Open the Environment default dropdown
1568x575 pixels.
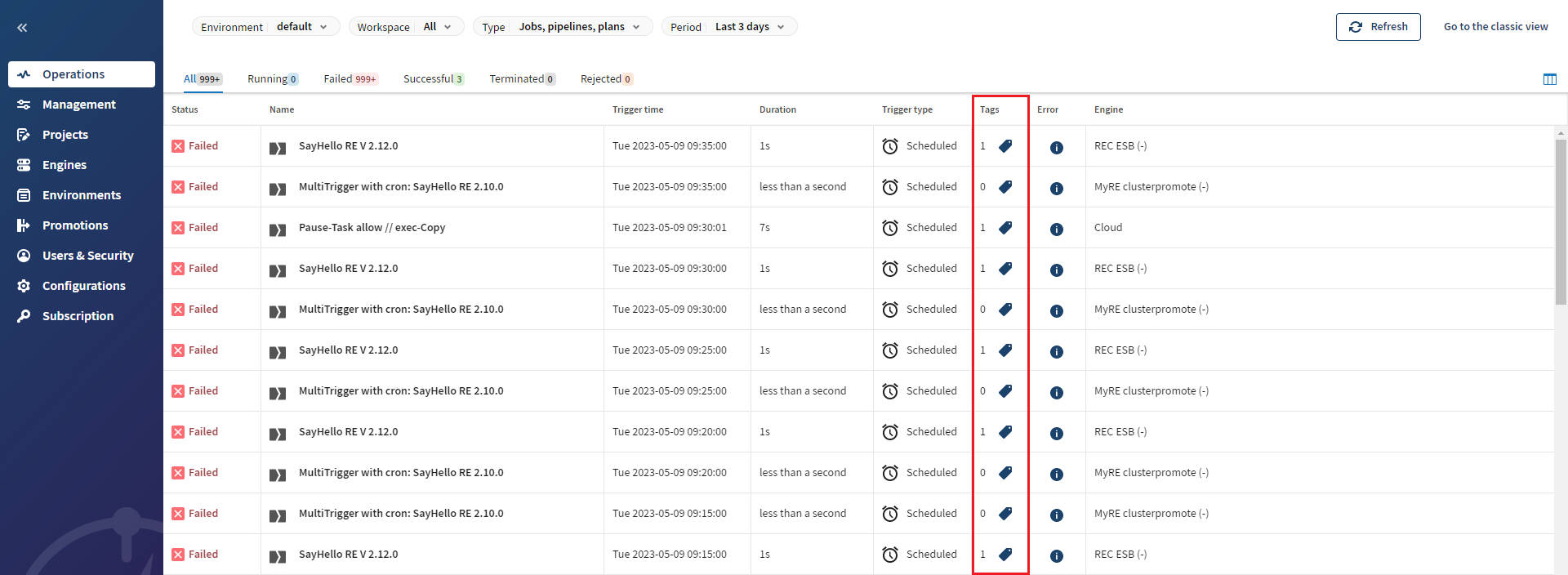click(x=265, y=27)
